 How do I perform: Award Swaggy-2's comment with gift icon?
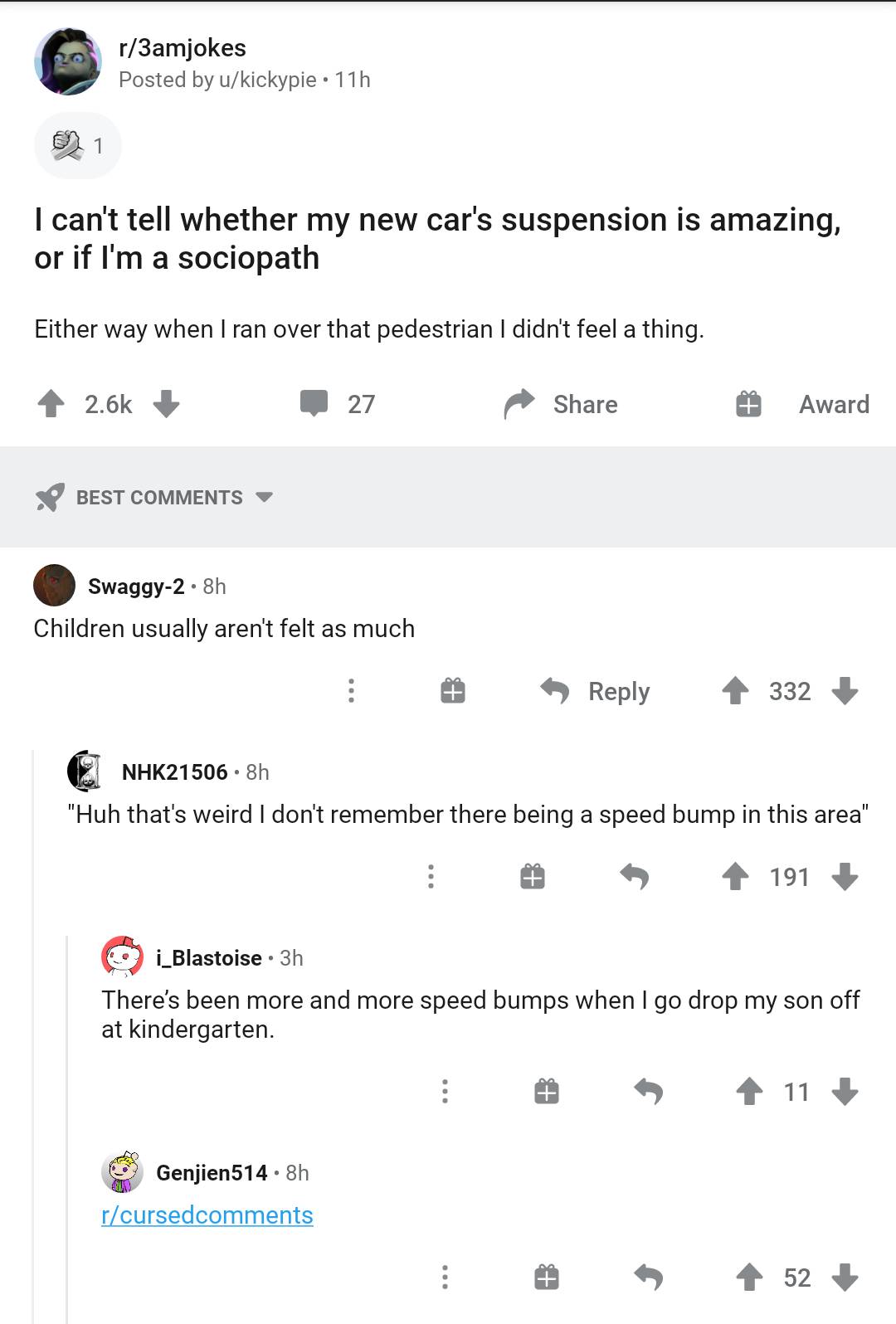point(453,691)
